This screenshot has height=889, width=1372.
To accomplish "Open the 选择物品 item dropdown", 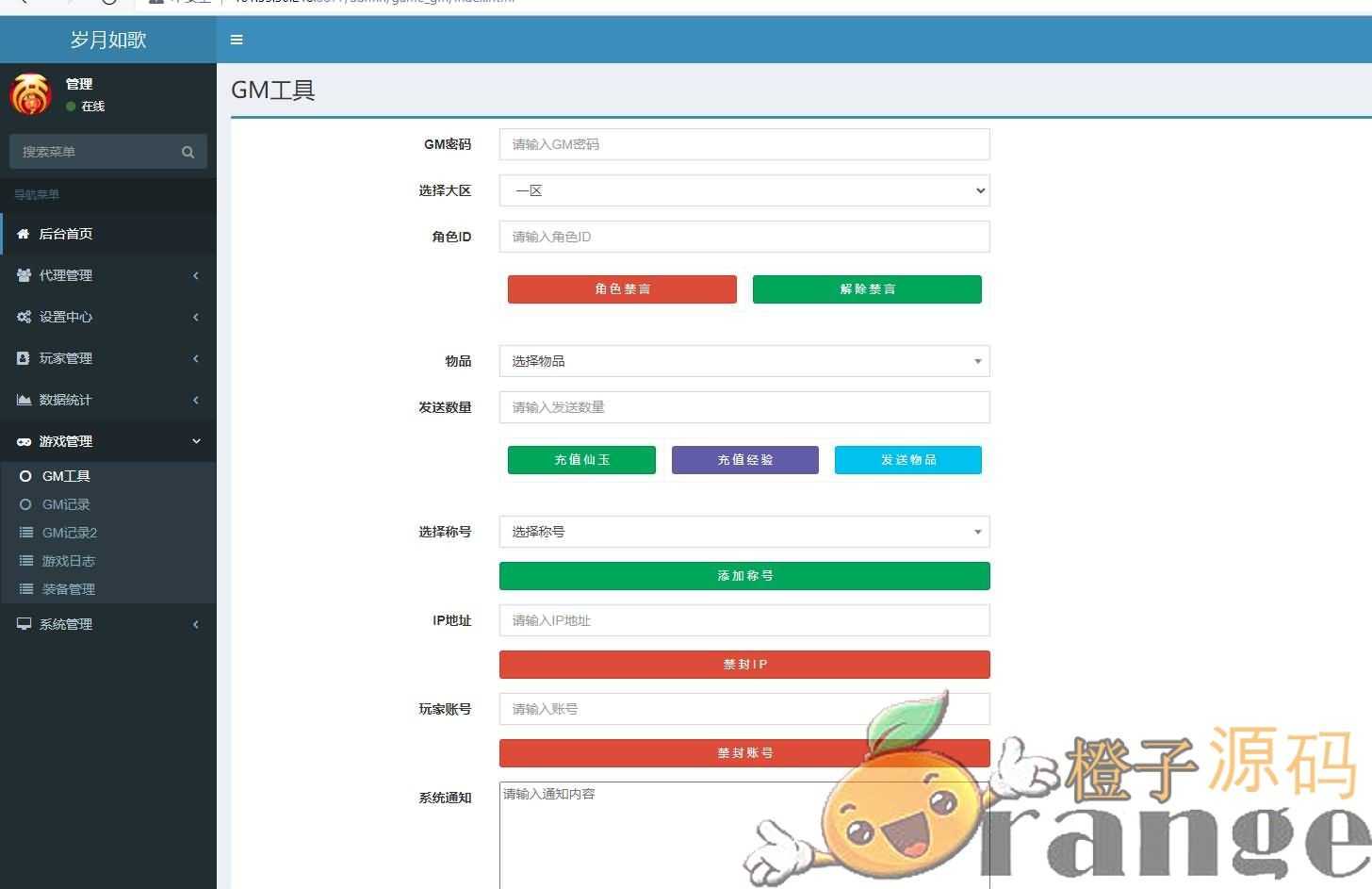I will (x=743, y=361).
